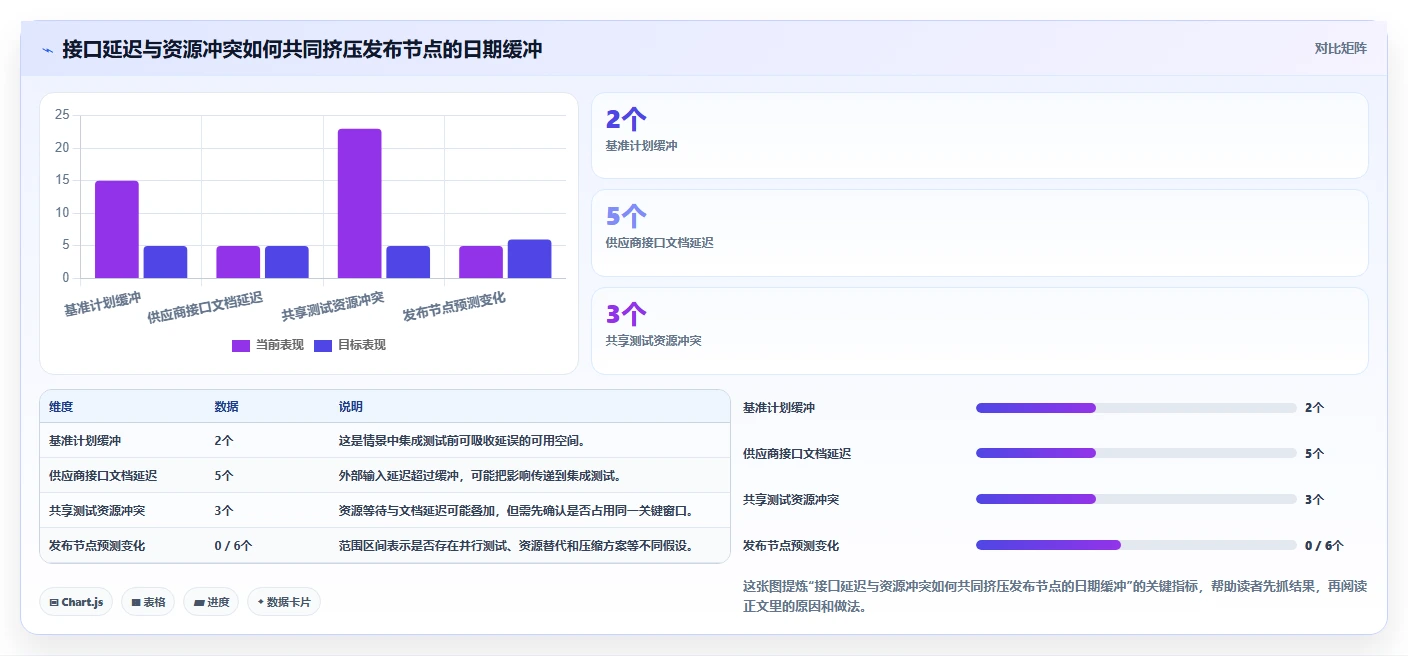Click the purple 共享测试资源冲突 chart bar

[x=359, y=203]
